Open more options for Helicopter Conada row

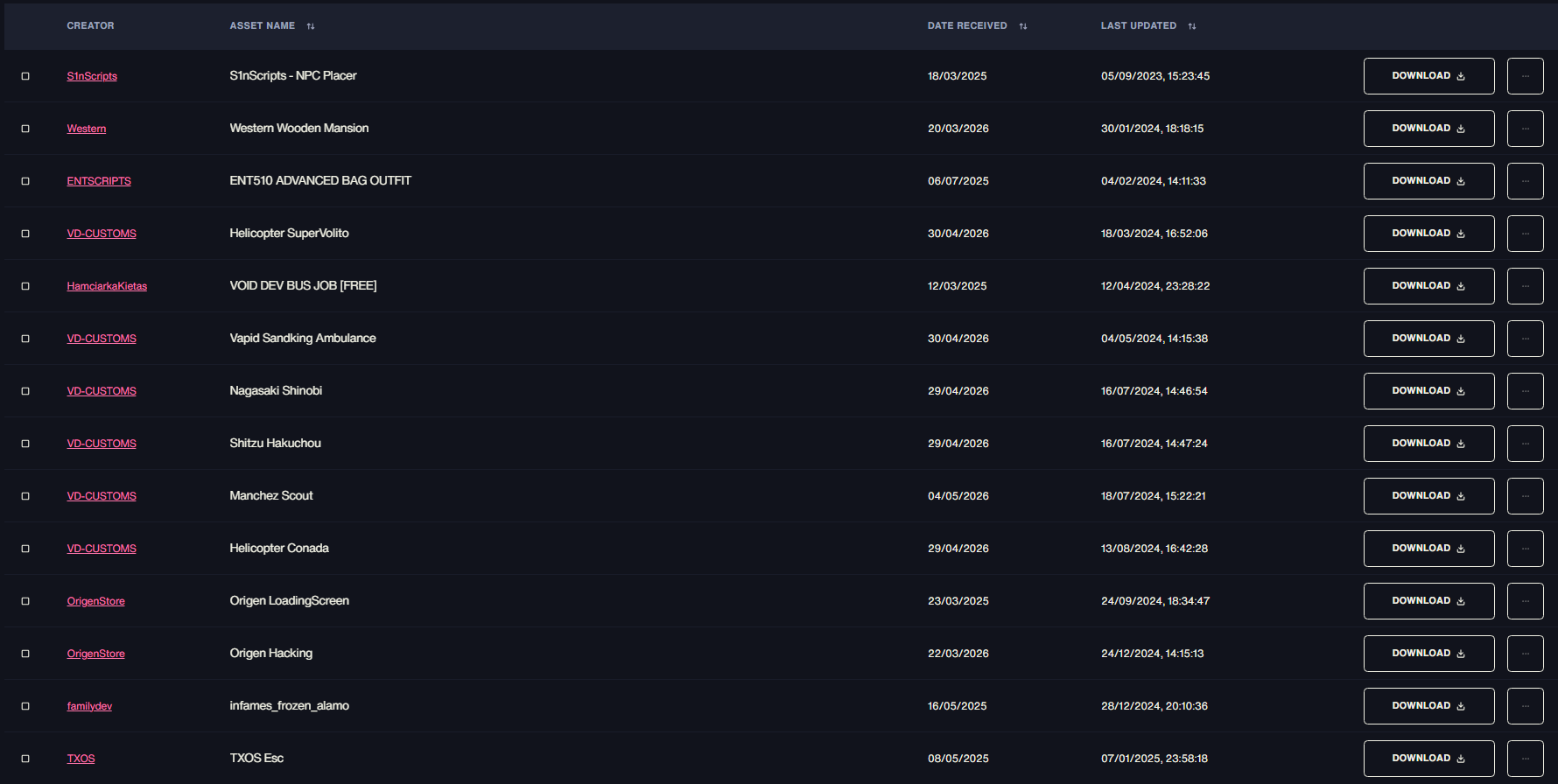tap(1525, 549)
